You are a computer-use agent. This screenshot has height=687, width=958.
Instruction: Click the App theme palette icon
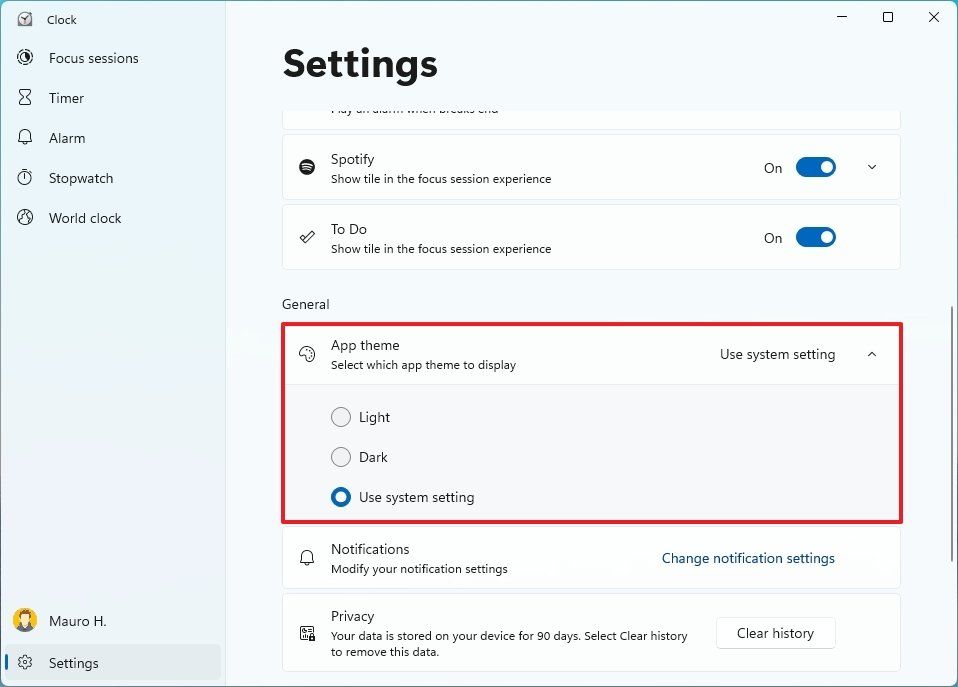click(x=306, y=354)
